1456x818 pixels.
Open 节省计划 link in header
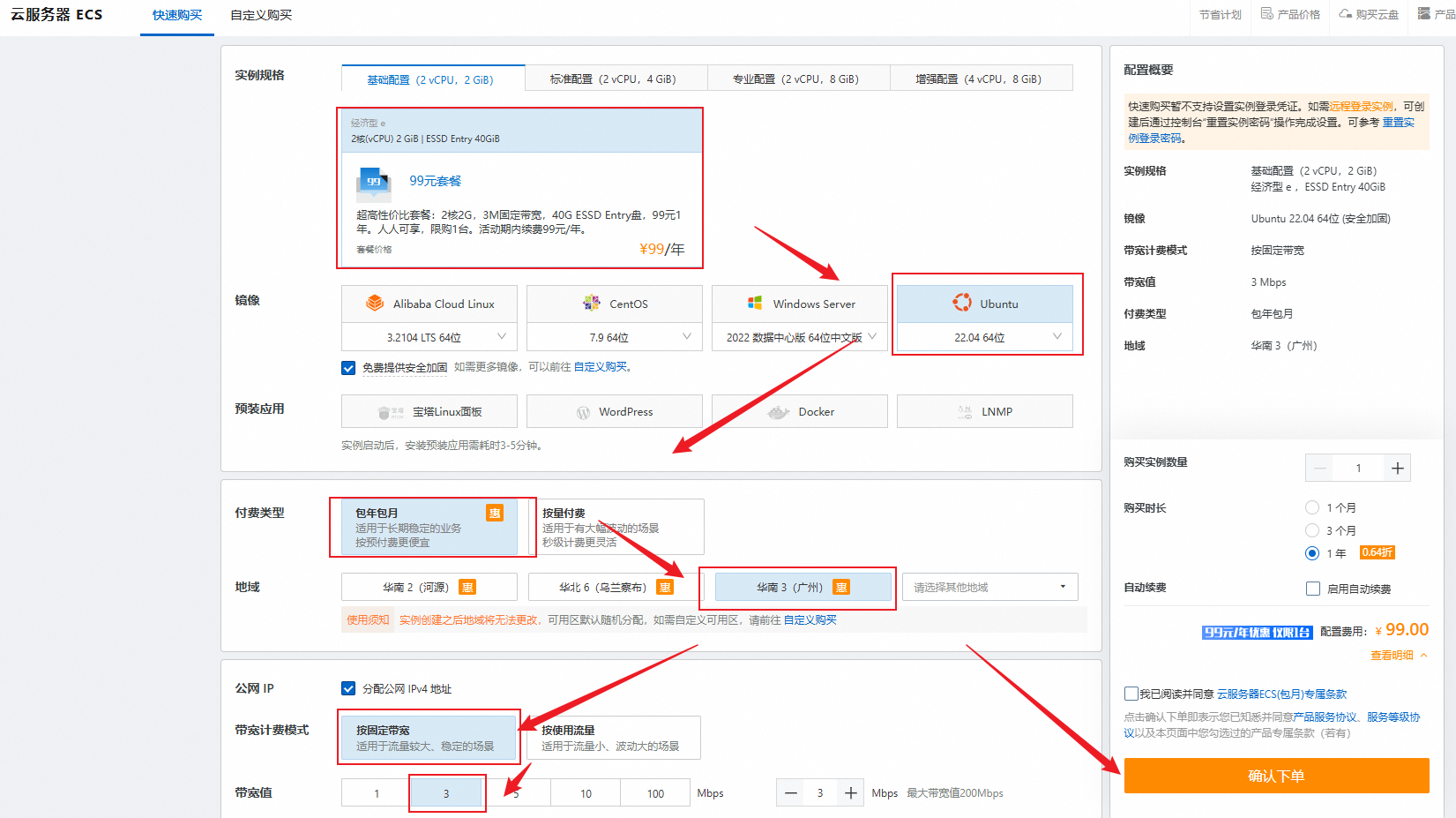point(1221,14)
